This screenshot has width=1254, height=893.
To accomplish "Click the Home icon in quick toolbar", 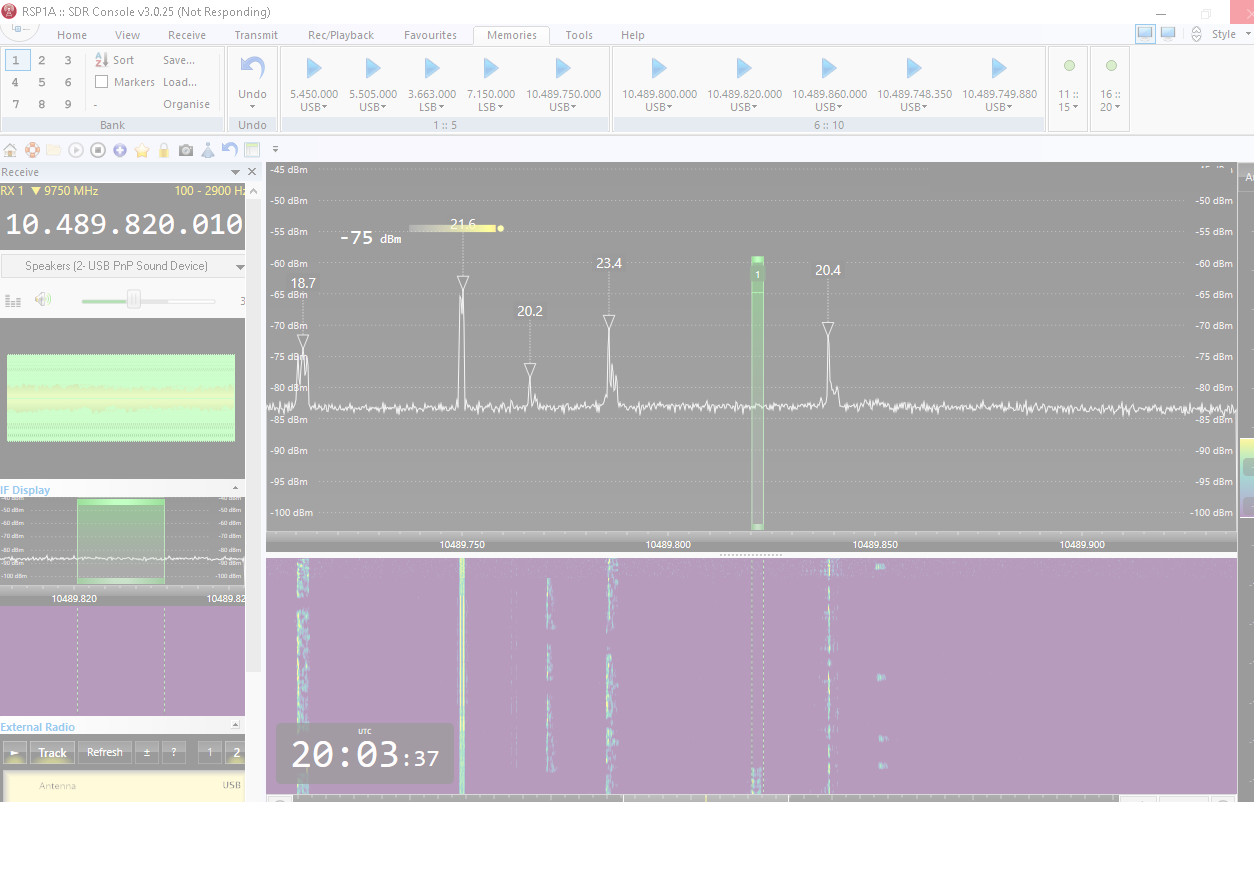I will point(10,150).
